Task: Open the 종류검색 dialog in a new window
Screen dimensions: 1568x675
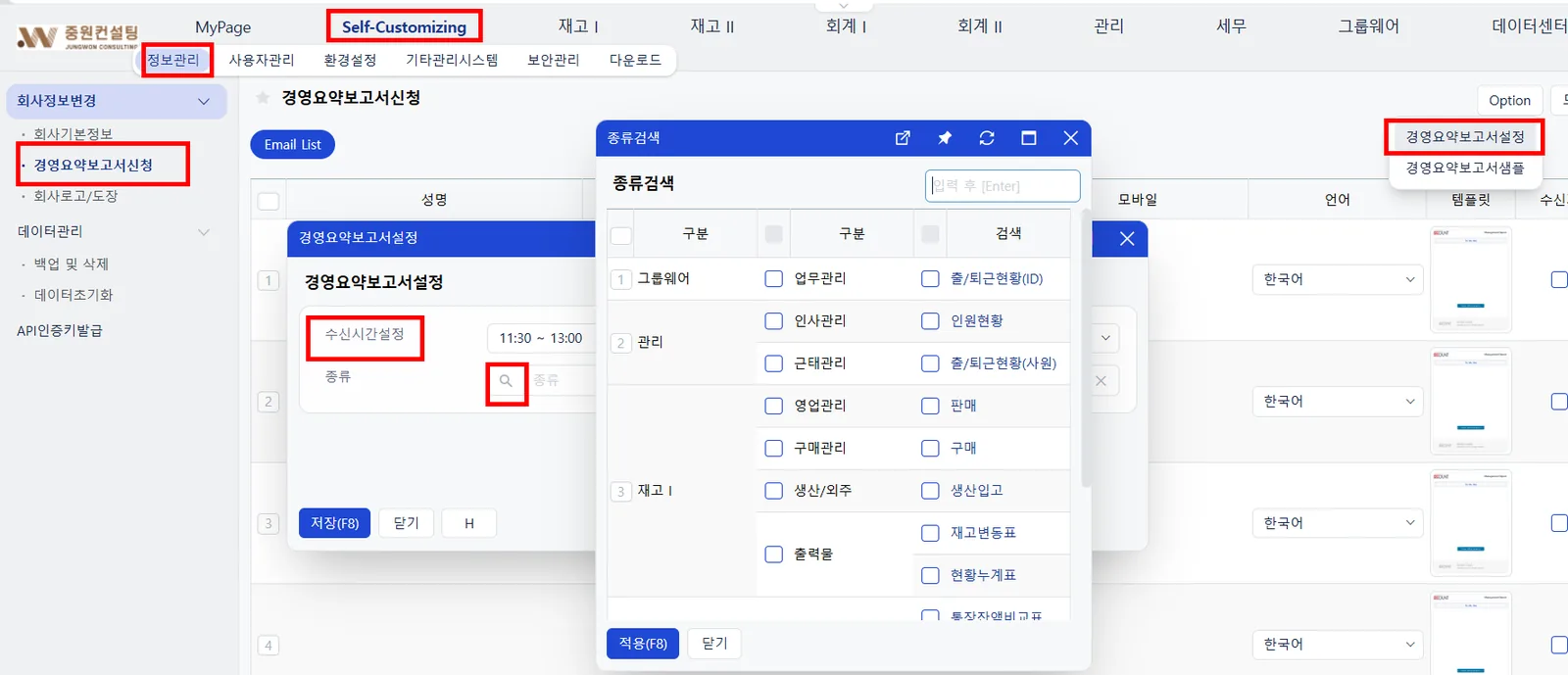Action: click(903, 138)
